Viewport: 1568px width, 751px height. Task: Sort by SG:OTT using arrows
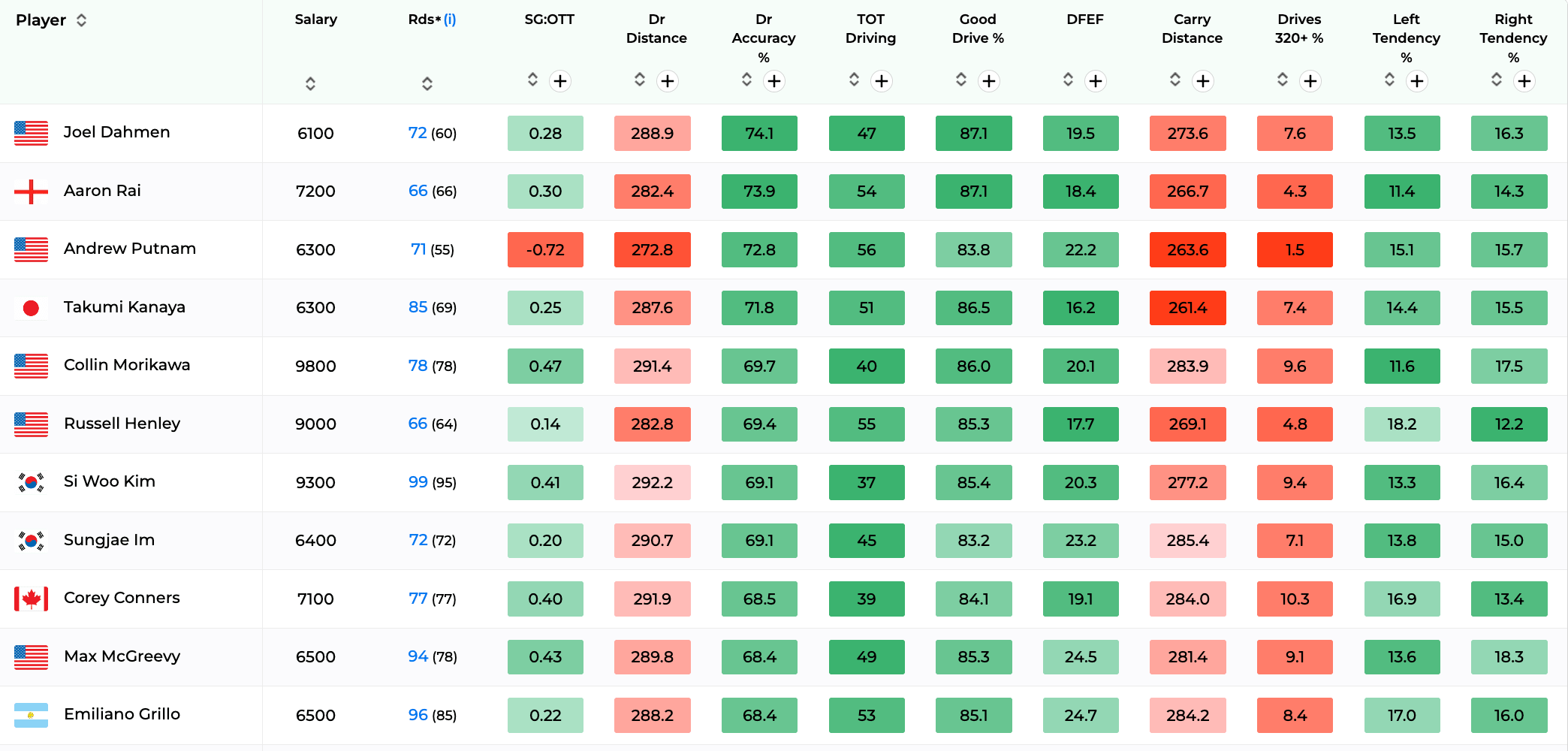(532, 80)
